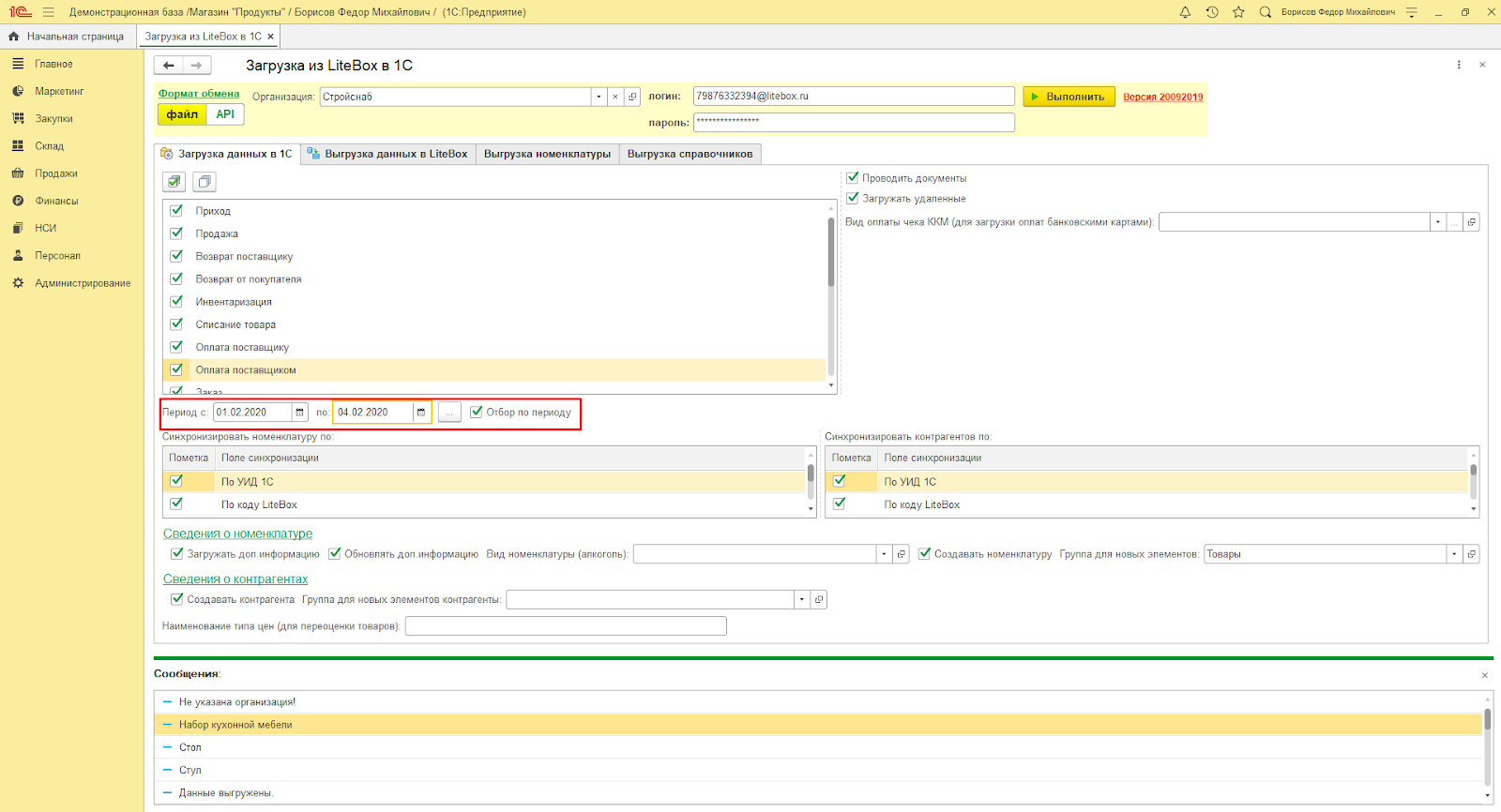This screenshot has width=1501, height=812.
Task: Open the Начальная страница home tab
Action: [x=68, y=37]
